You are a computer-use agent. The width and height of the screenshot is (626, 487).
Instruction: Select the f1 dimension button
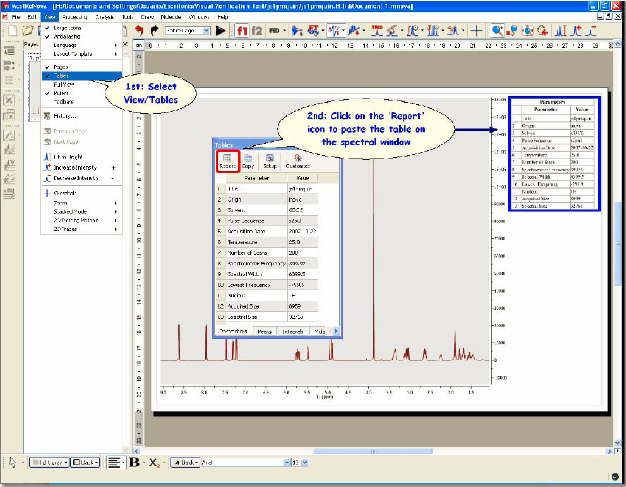242,31
